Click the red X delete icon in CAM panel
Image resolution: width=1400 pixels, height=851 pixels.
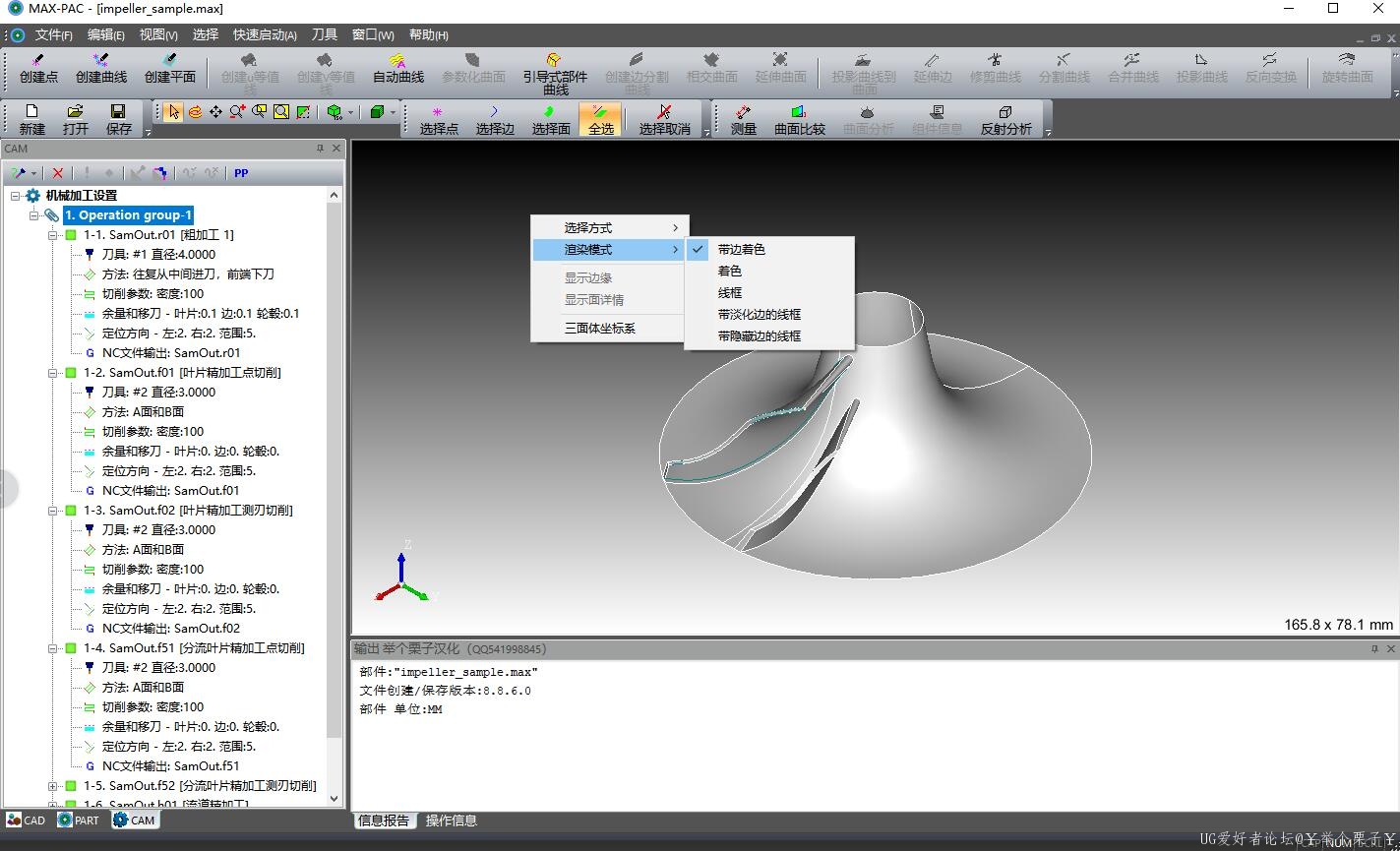(x=58, y=173)
